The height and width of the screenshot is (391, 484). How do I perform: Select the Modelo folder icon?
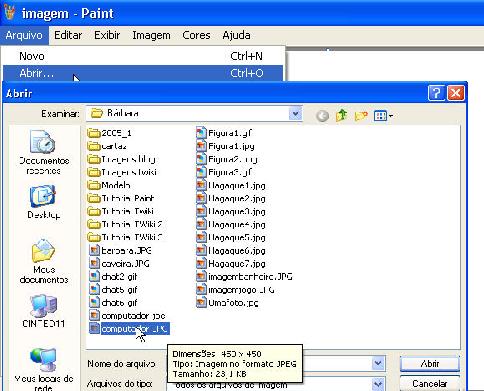coord(94,185)
